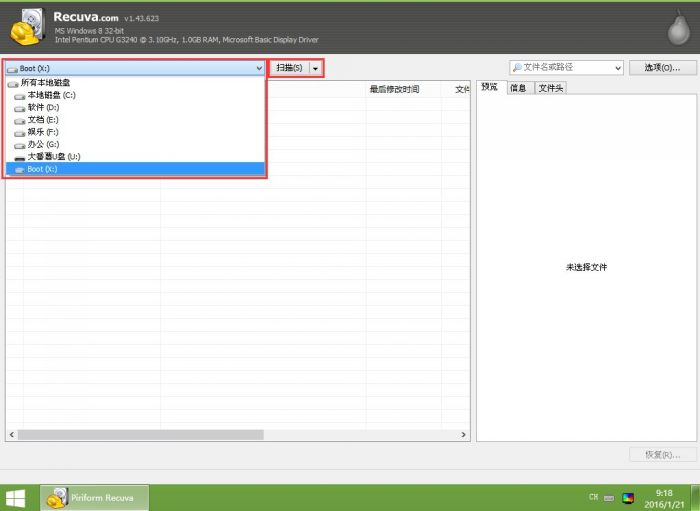Open the Windows Start menu
The width and height of the screenshot is (700, 511).
pyautogui.click(x=17, y=497)
